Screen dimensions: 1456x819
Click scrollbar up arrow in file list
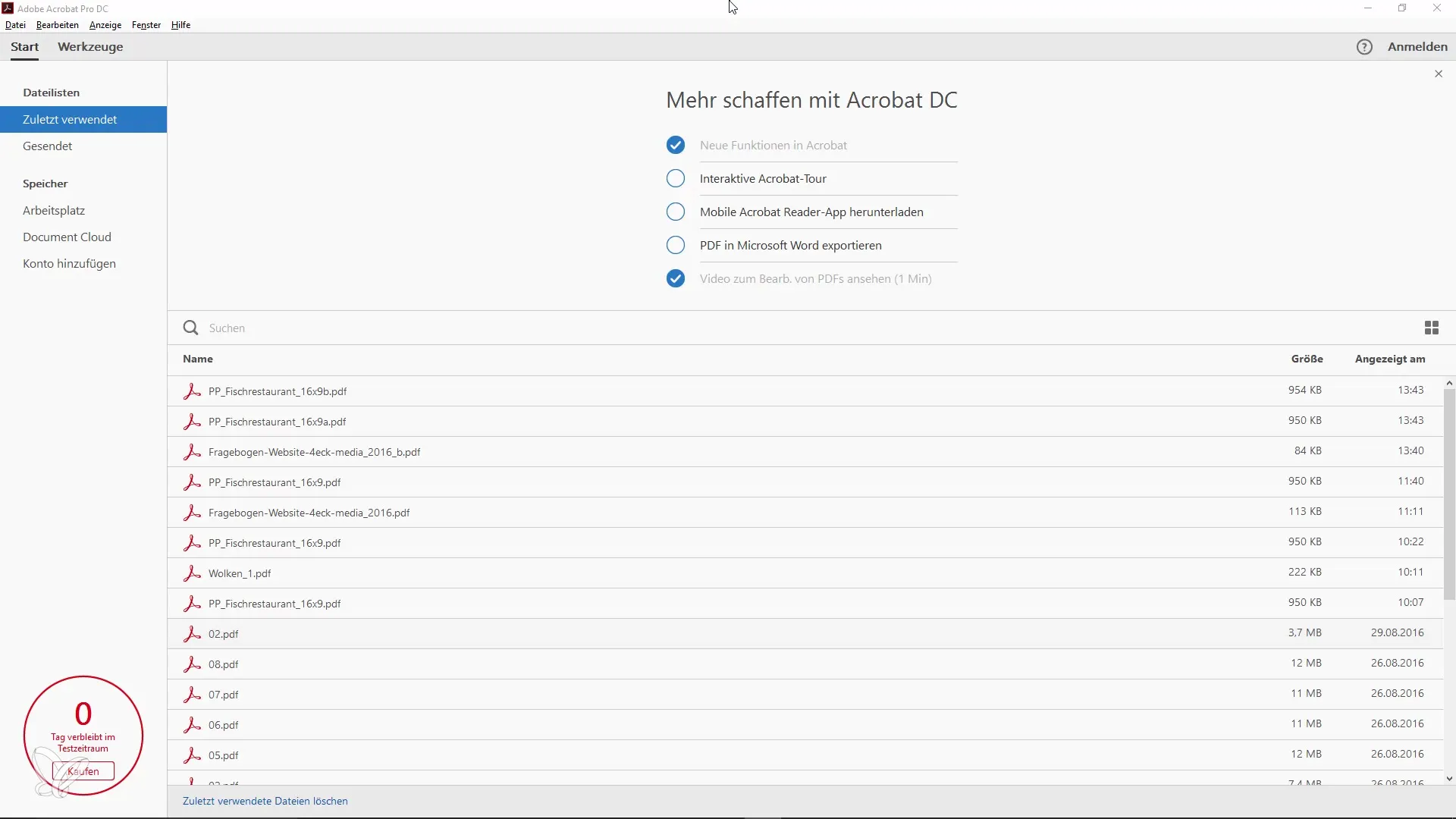pos(1449,384)
